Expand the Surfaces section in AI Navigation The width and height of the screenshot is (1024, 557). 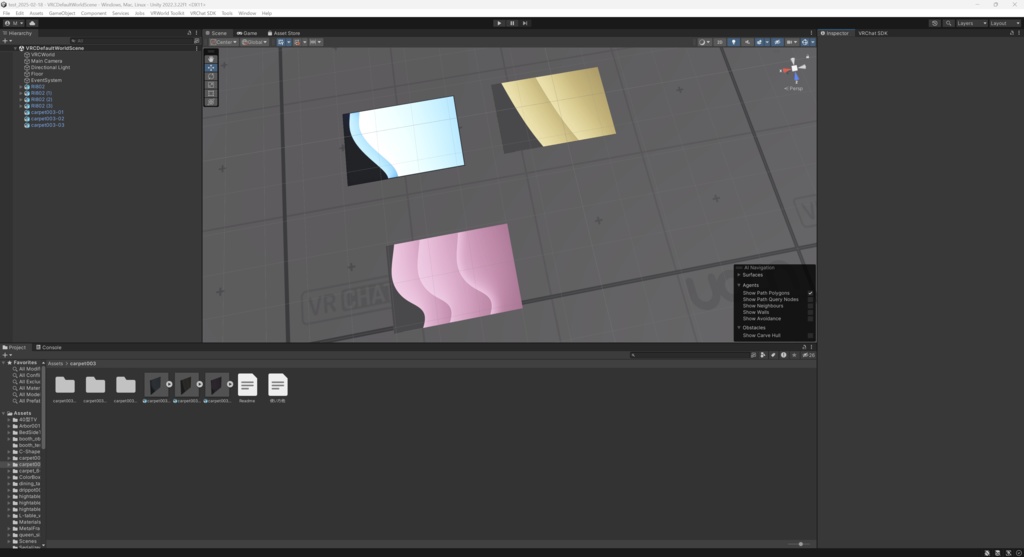pos(739,275)
